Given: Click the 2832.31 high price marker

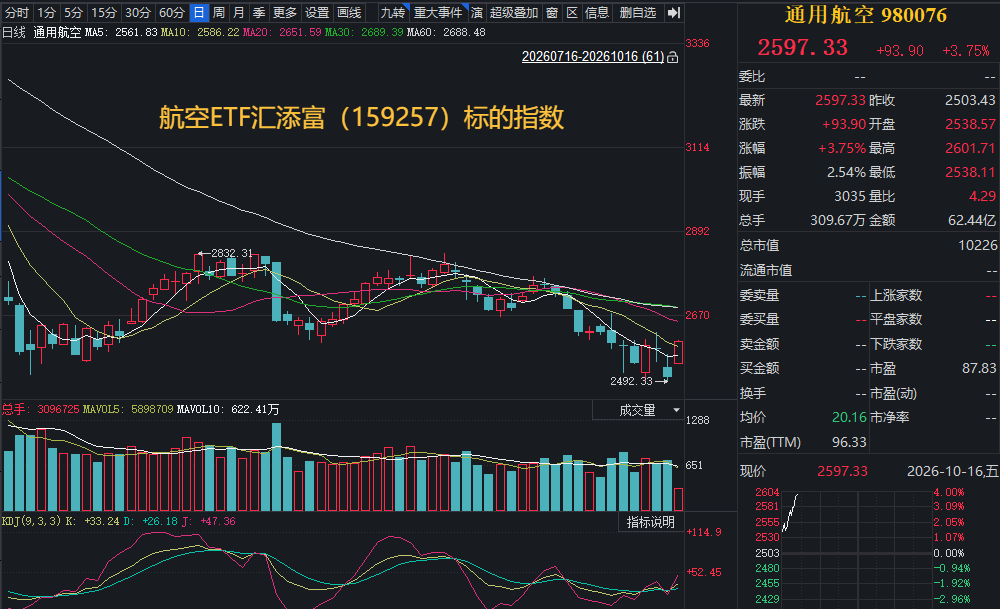Looking at the screenshot, I should coord(232,253).
